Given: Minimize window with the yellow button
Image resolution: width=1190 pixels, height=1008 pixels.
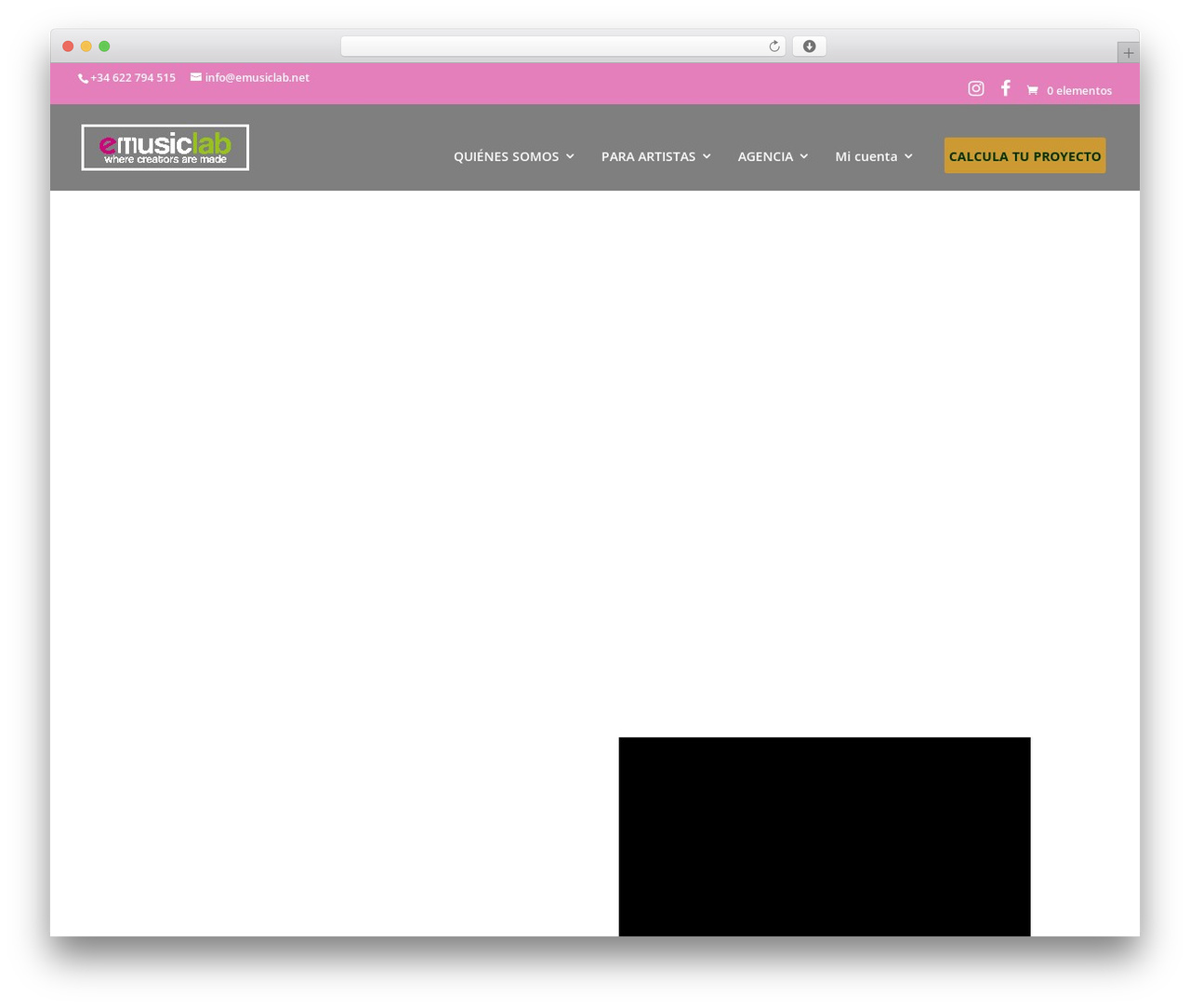Looking at the screenshot, I should (86, 46).
